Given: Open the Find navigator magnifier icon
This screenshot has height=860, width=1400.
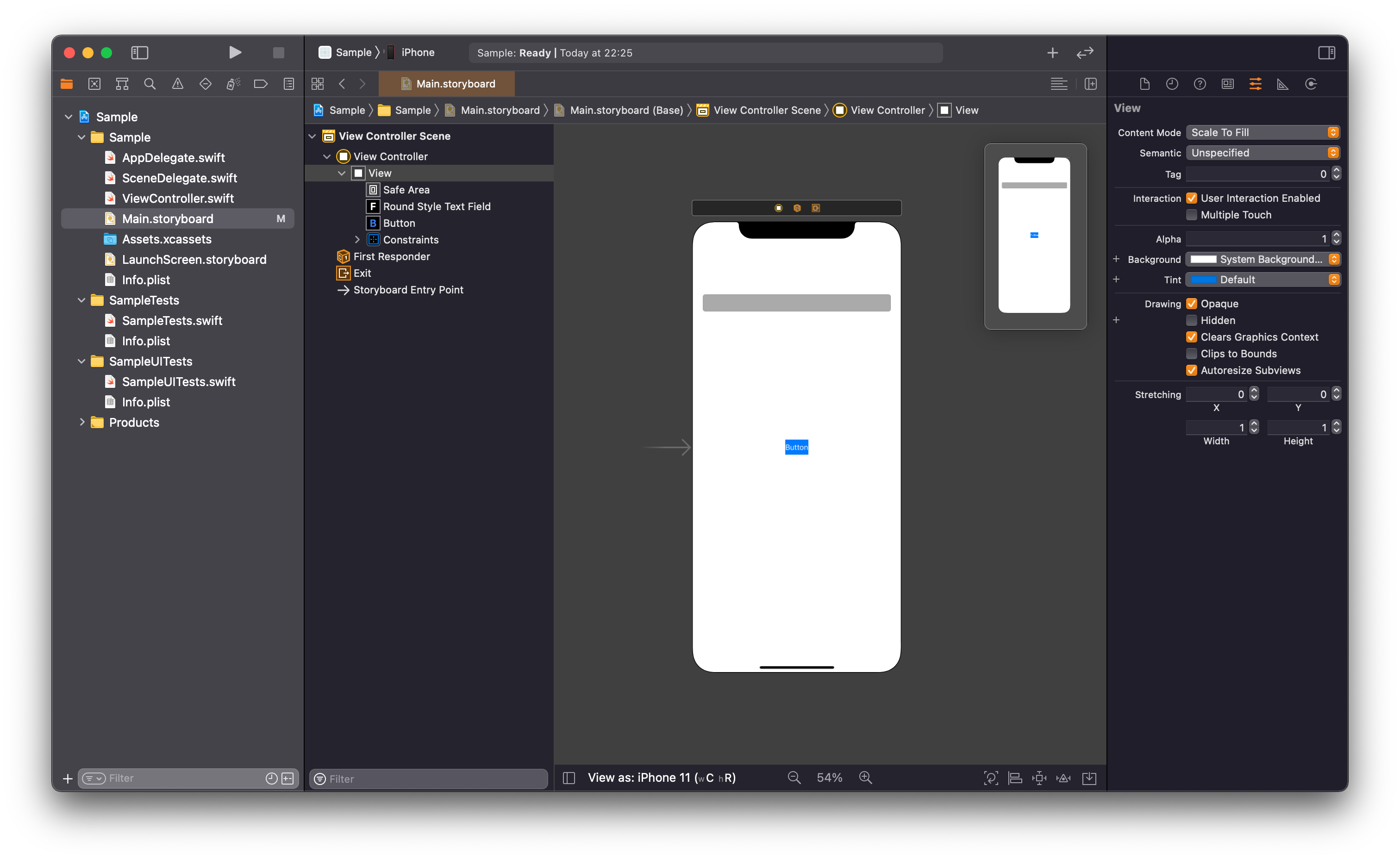Looking at the screenshot, I should tap(150, 84).
